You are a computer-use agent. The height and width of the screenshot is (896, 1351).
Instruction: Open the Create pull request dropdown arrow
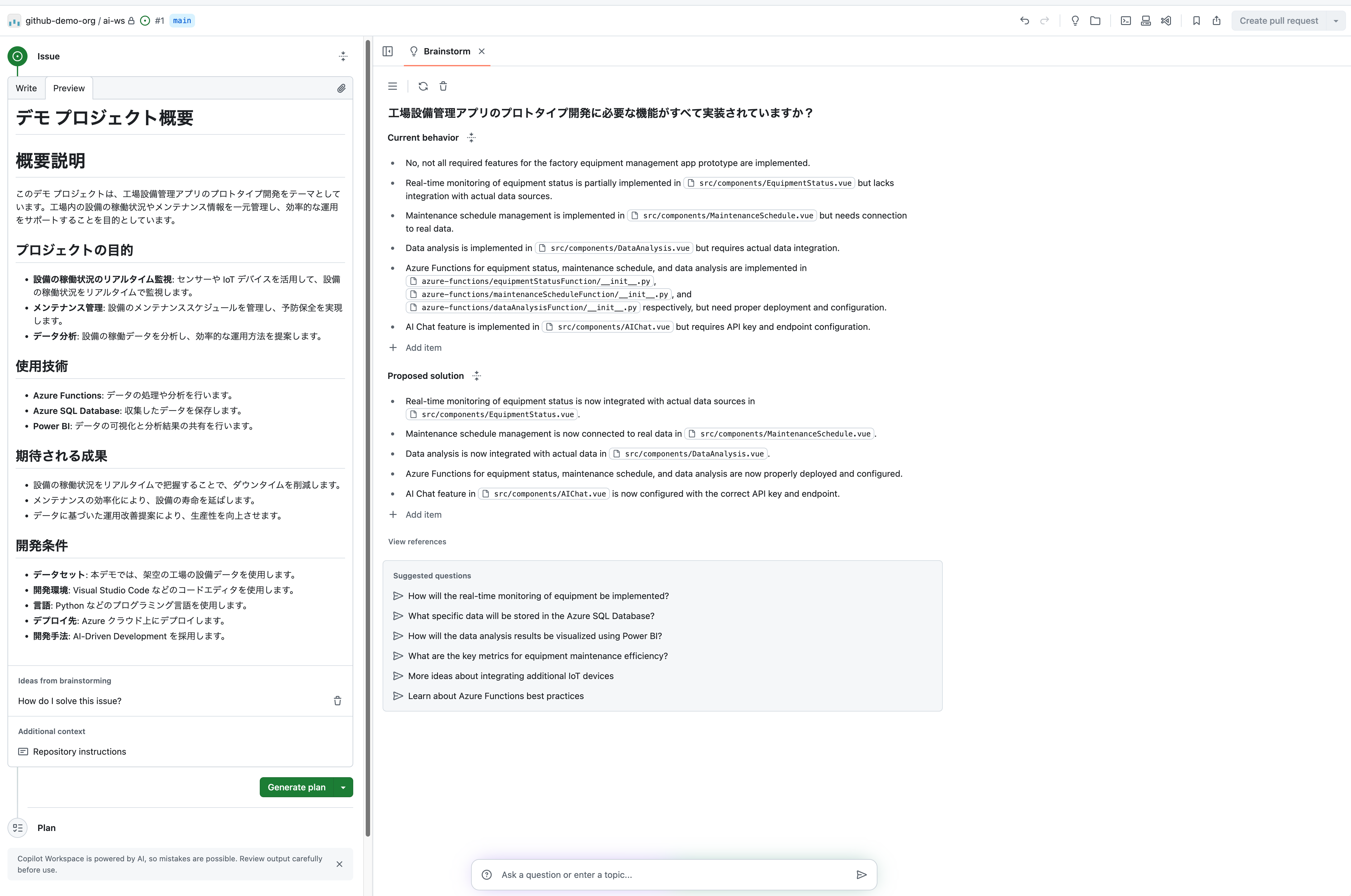pos(1336,21)
